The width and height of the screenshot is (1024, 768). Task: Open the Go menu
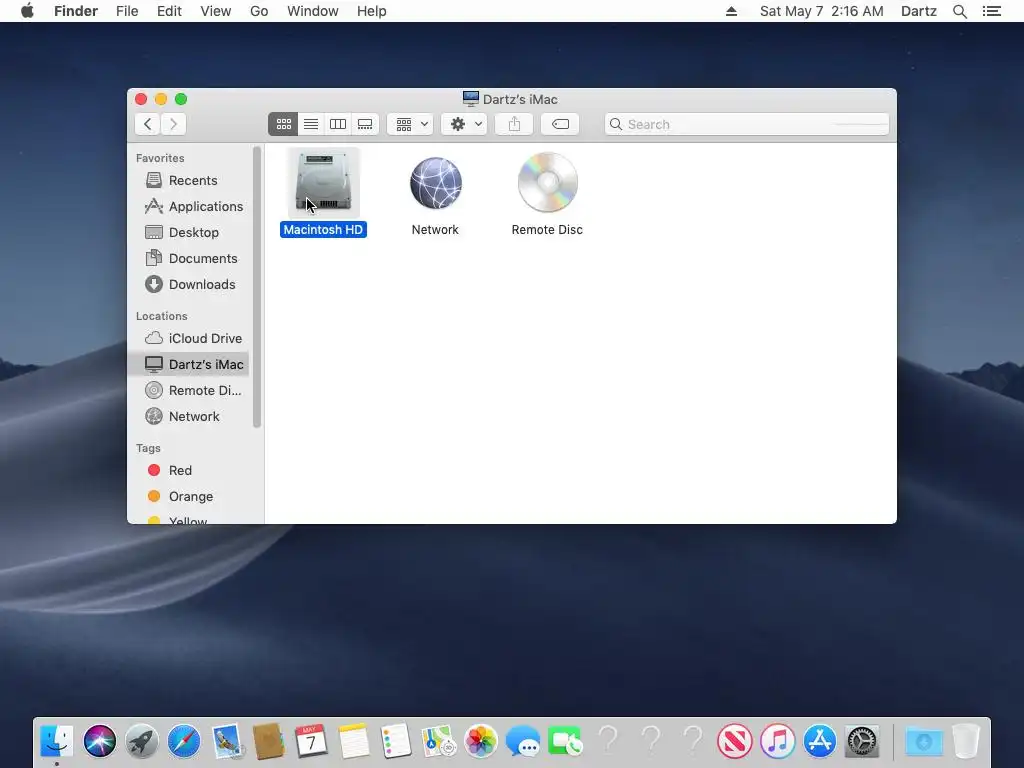pos(259,11)
